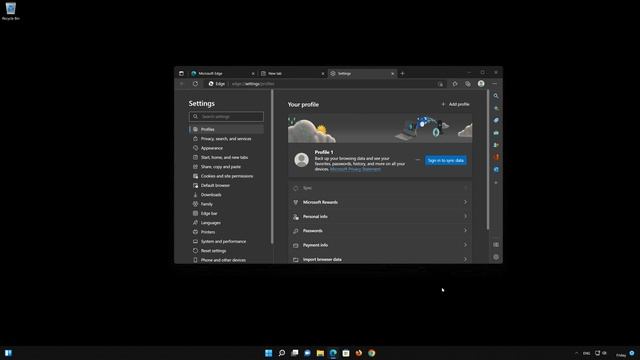Open Cookies and site permissions settings
Viewport: 640px width, 360px height.
226,176
